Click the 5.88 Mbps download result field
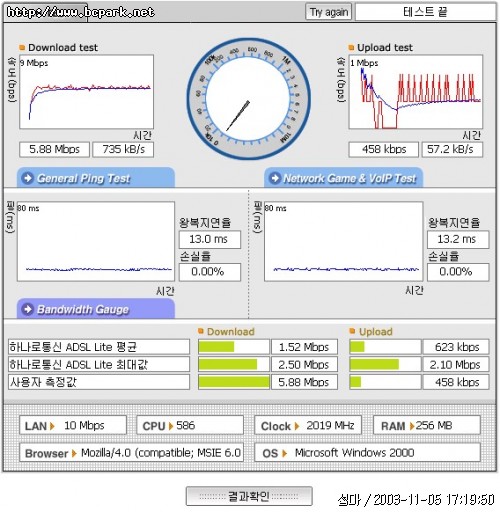This screenshot has height=512, width=500. coord(54,149)
